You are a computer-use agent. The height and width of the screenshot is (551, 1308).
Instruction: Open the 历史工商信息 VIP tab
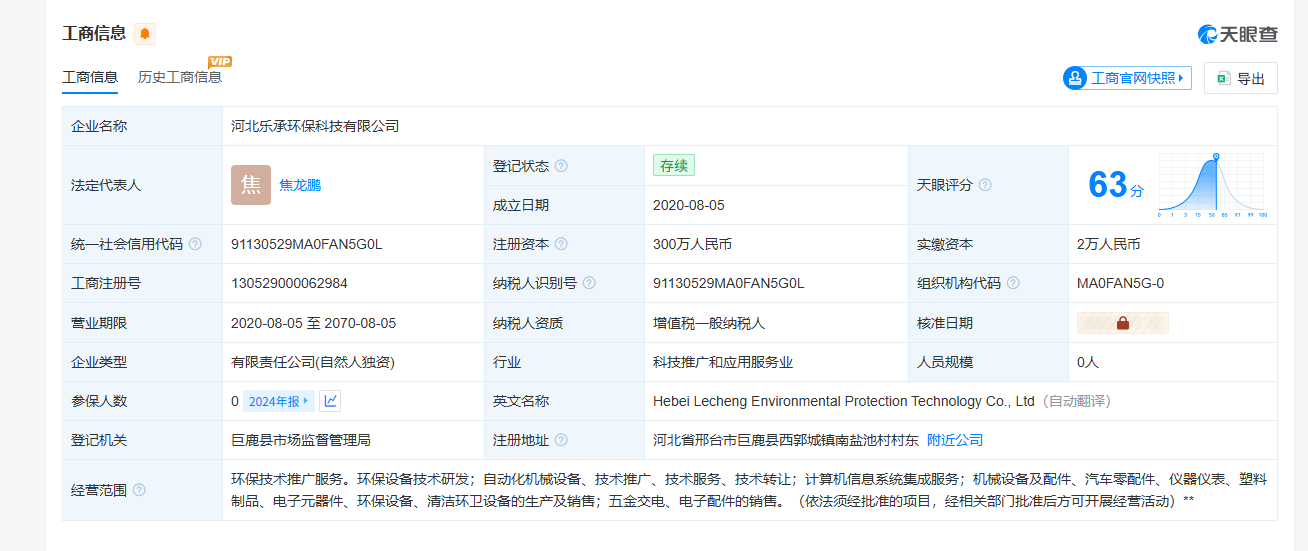point(180,77)
